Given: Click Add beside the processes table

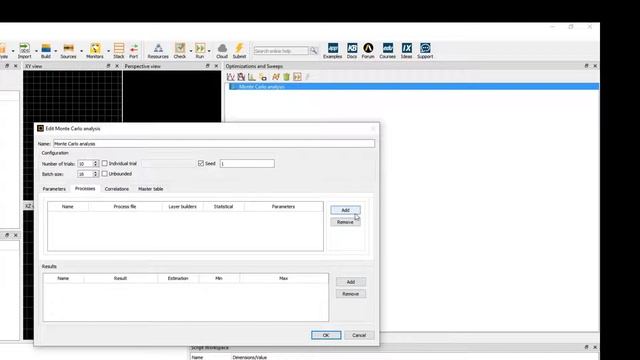Looking at the screenshot, I should point(345,210).
